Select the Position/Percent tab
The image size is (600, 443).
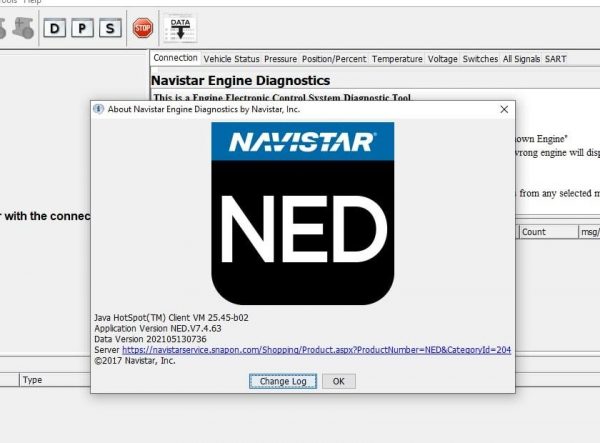(x=334, y=59)
